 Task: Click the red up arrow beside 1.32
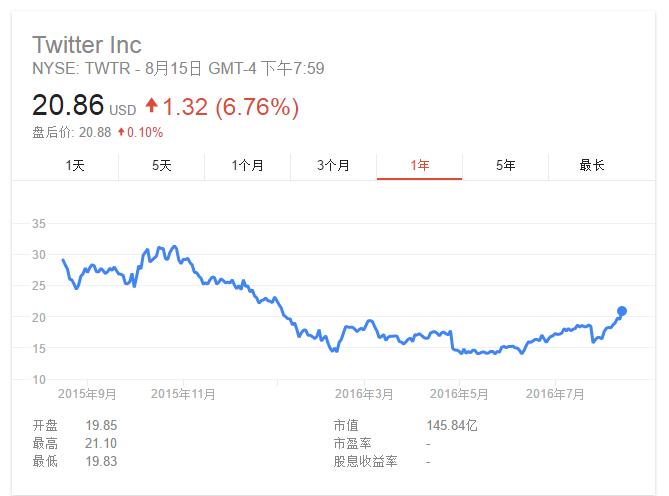coord(151,105)
